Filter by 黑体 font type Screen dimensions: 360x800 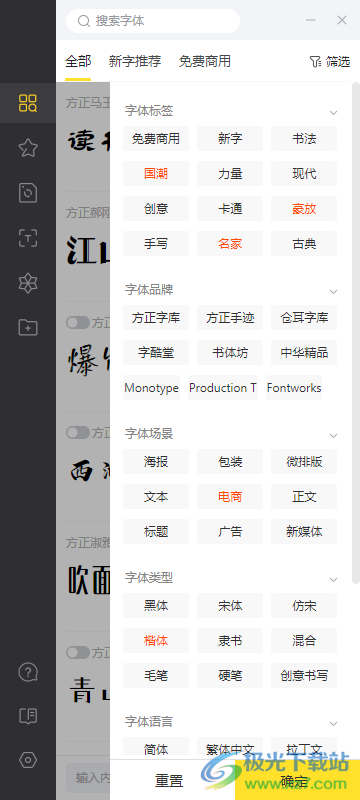point(156,606)
